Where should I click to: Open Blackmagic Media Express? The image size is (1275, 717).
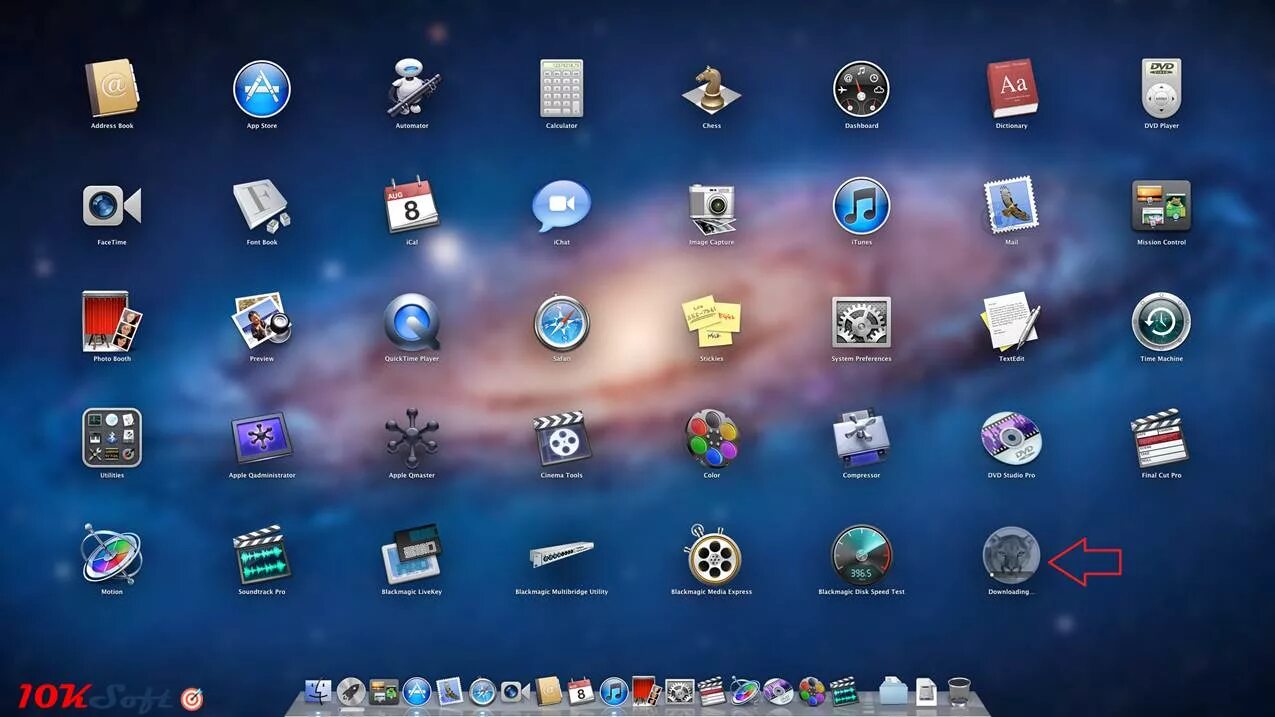(712, 554)
